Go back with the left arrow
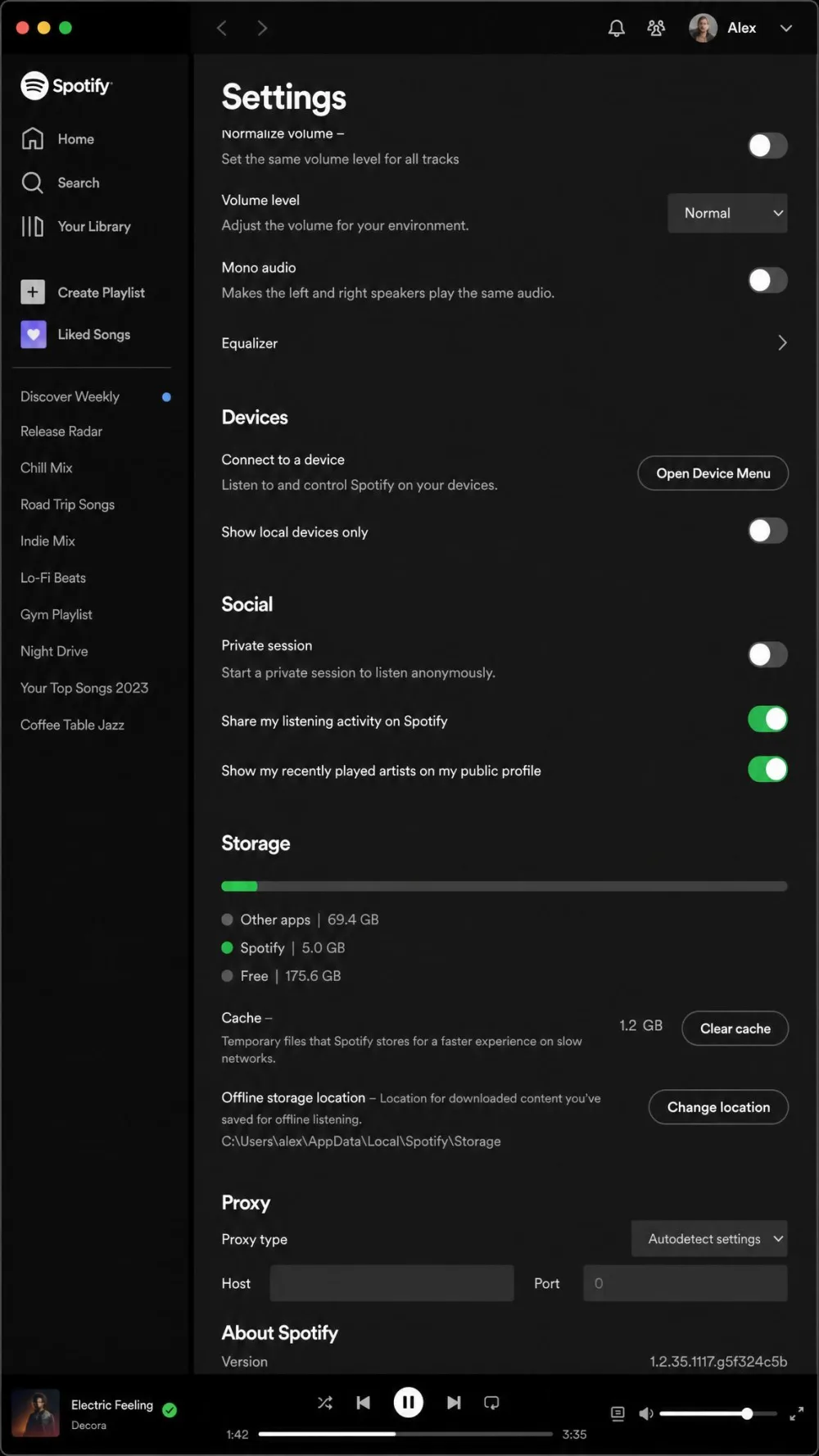The width and height of the screenshot is (819, 1456). pos(221,28)
